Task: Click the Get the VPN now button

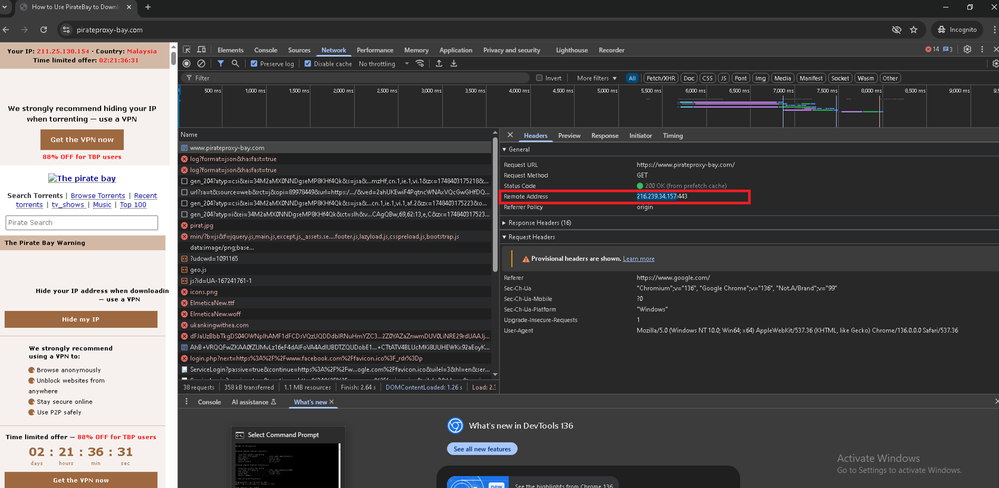Action: [x=81, y=139]
